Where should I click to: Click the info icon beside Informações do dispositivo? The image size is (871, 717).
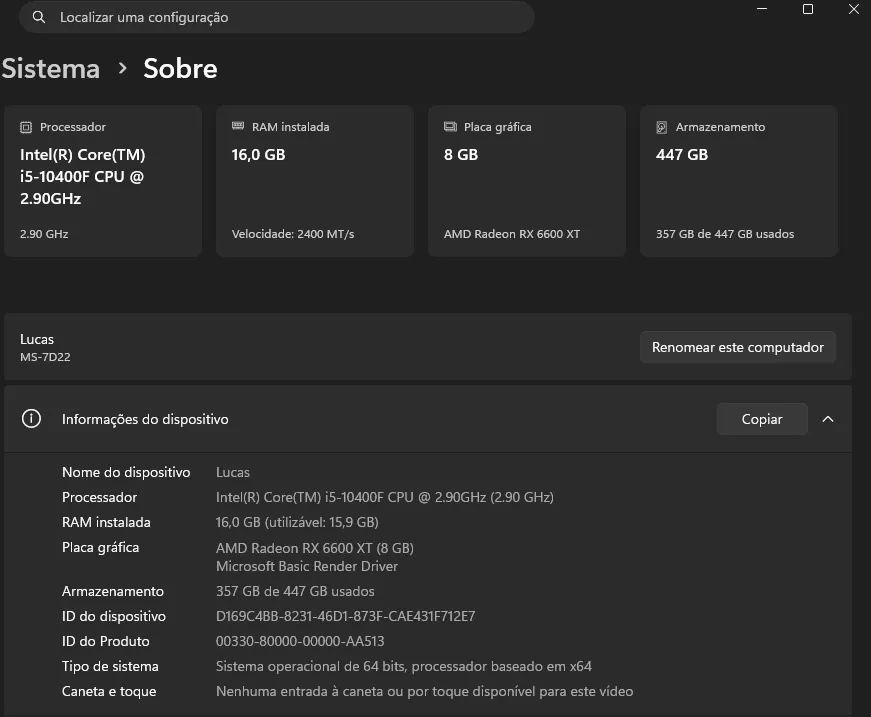[31, 419]
